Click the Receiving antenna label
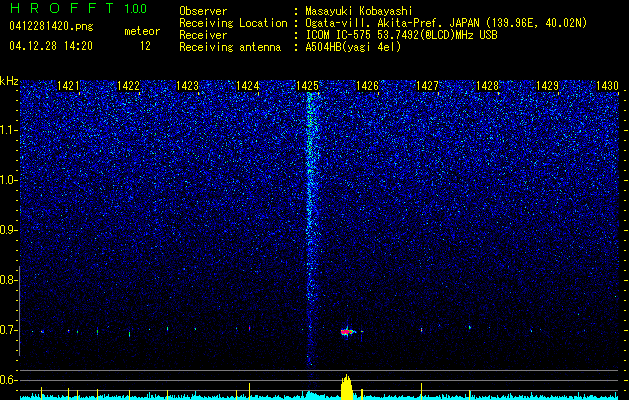The image size is (629, 400). coord(230,47)
